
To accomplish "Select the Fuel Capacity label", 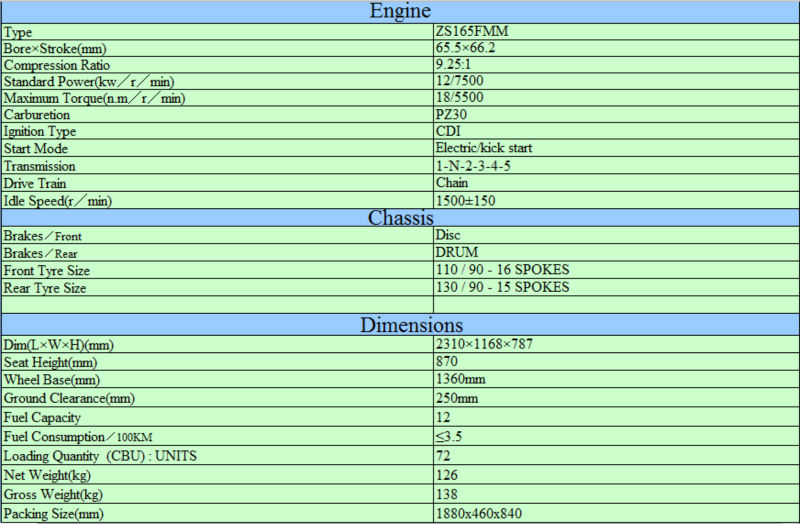I will pyautogui.click(x=42, y=417).
